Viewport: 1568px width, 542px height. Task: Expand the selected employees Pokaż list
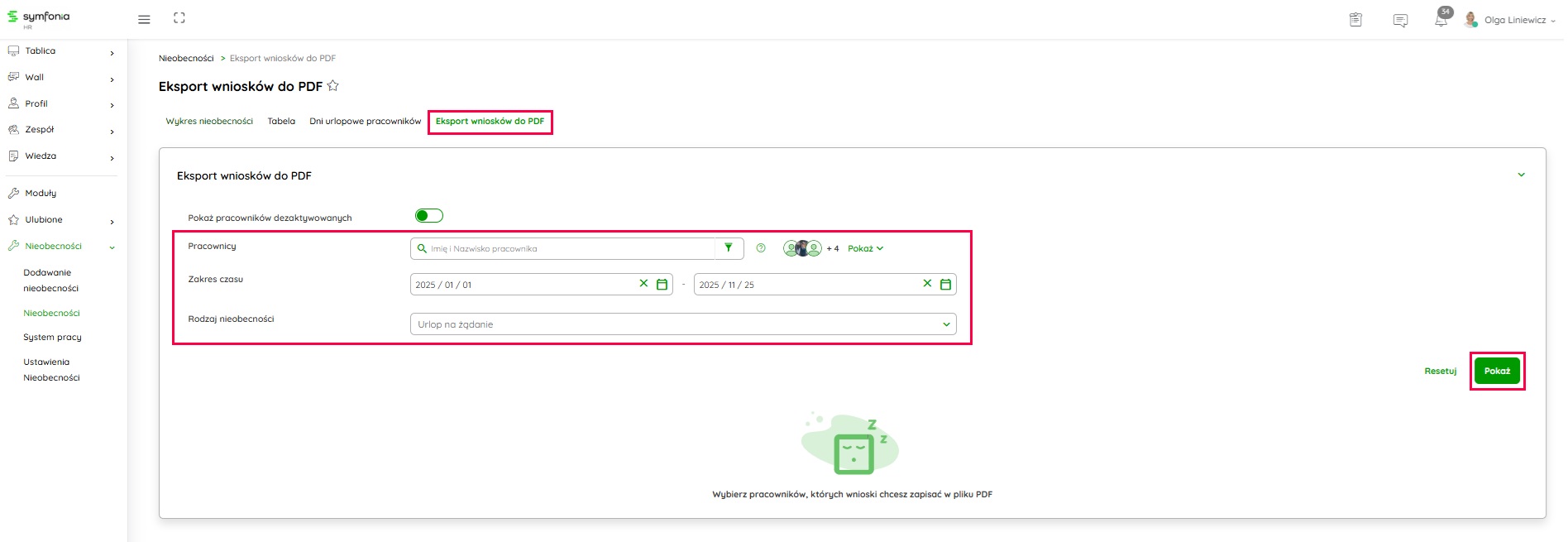(865, 248)
